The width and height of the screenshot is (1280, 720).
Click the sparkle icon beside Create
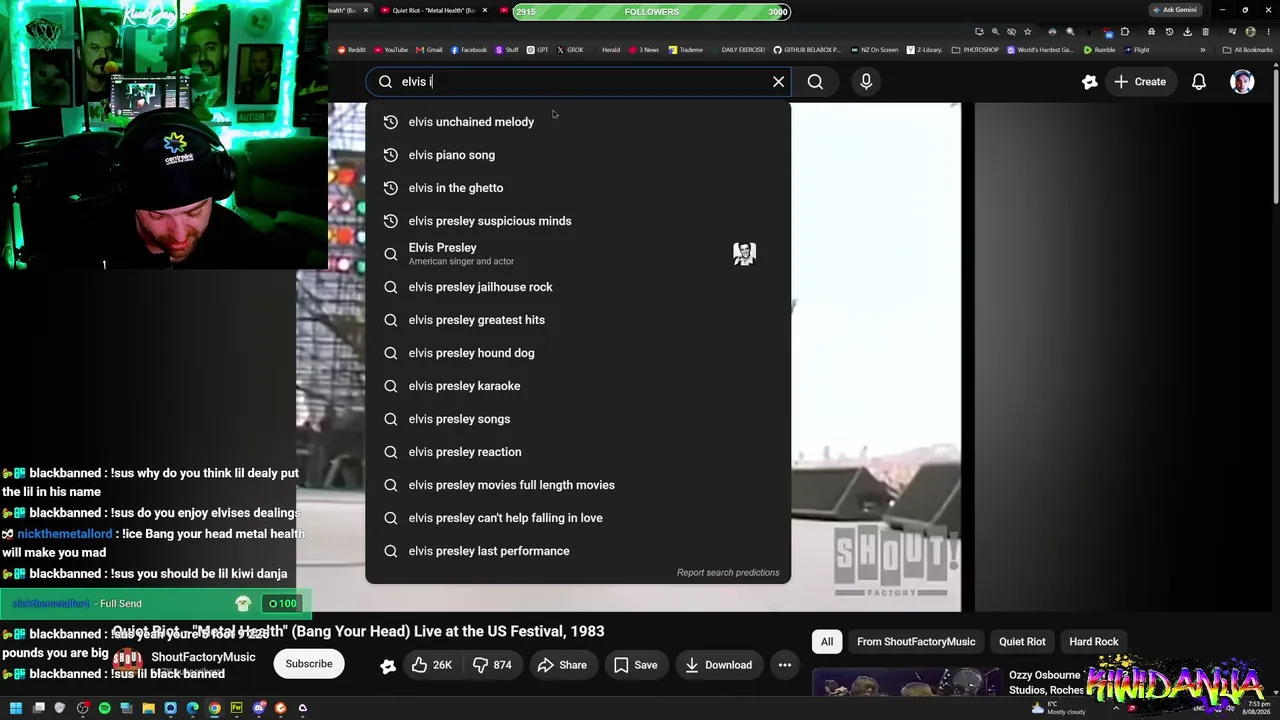(1089, 82)
